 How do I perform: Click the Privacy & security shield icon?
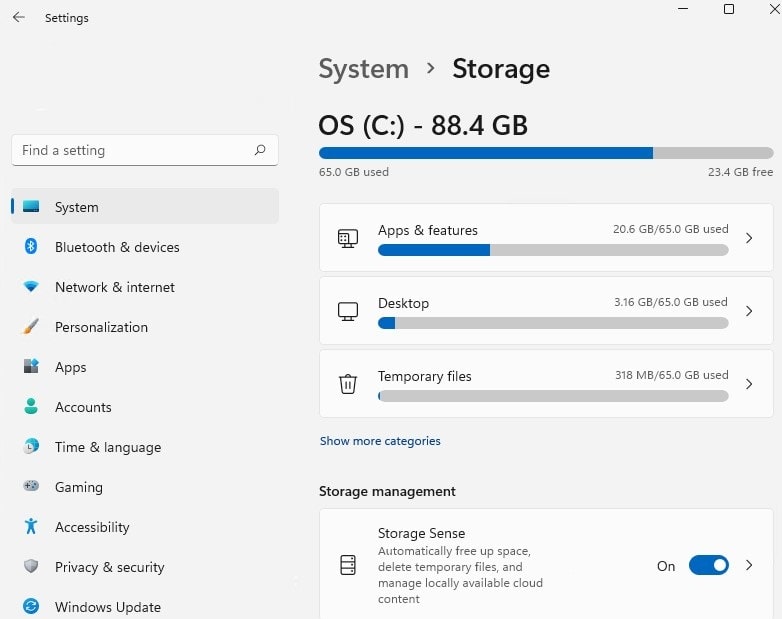[31, 567]
